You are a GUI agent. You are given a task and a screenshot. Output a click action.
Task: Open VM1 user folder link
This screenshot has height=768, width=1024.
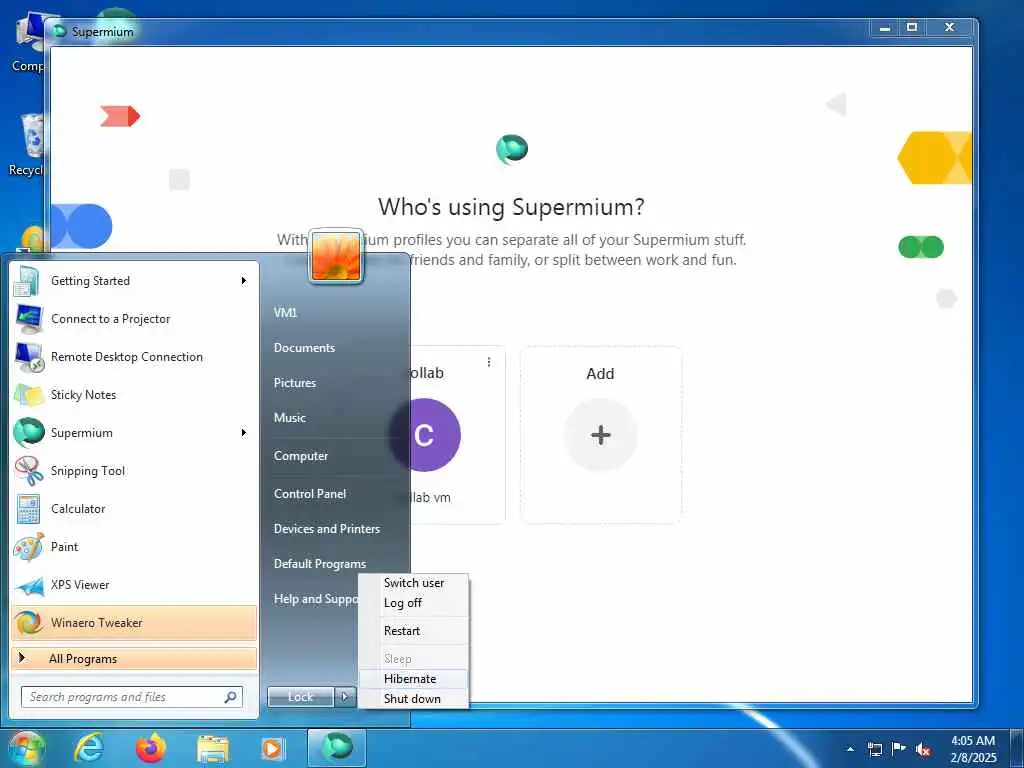click(285, 312)
